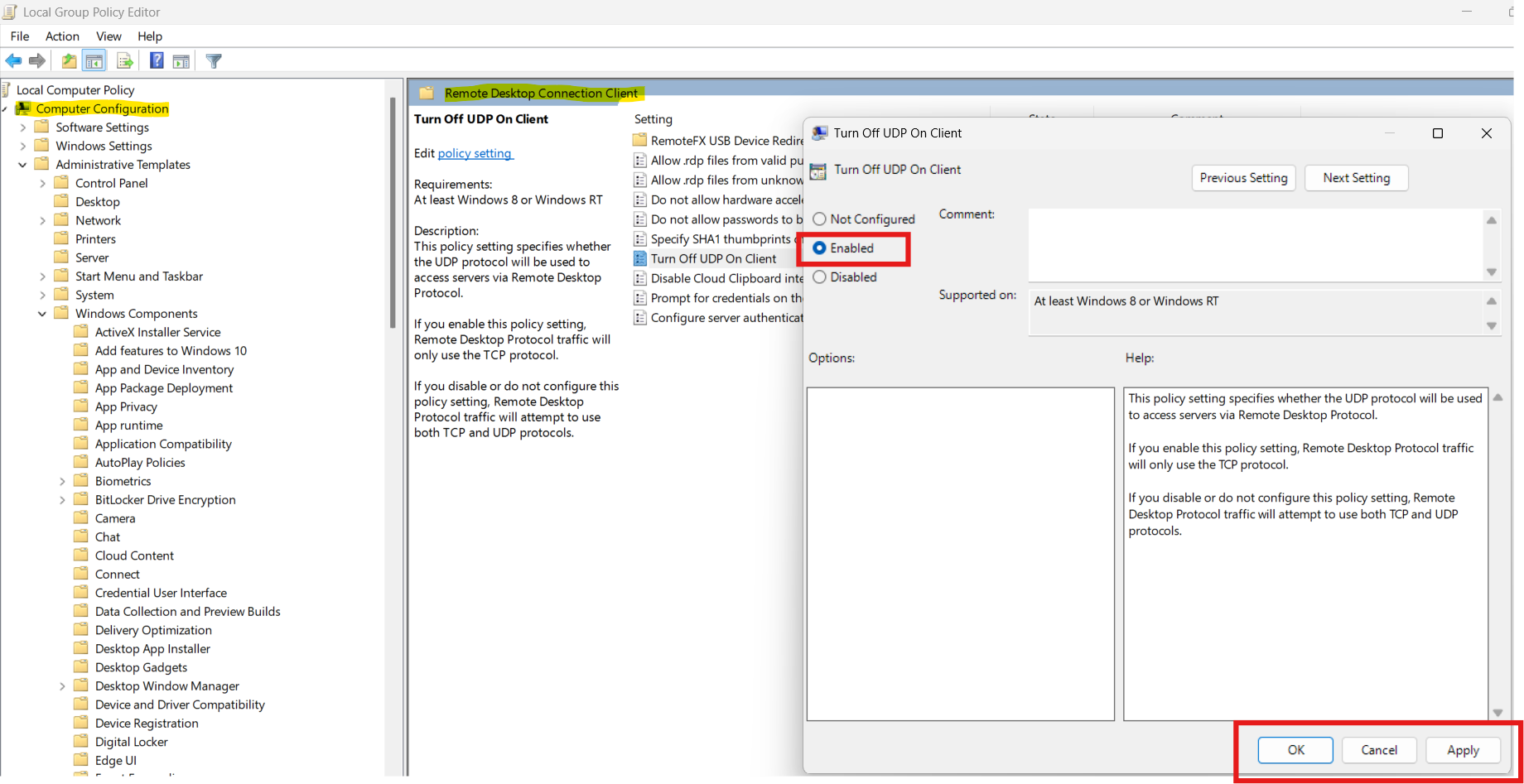Click the Printers folder icon

coord(61,238)
